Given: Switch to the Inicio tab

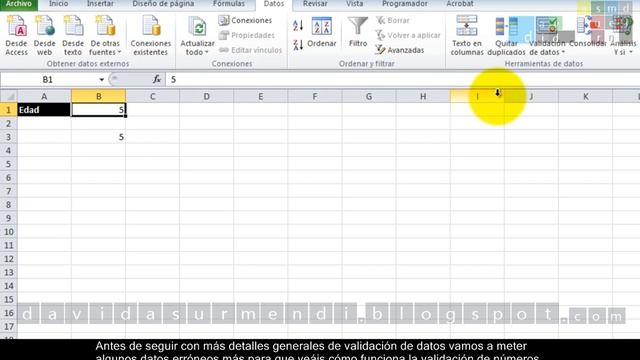Looking at the screenshot, I should [59, 4].
